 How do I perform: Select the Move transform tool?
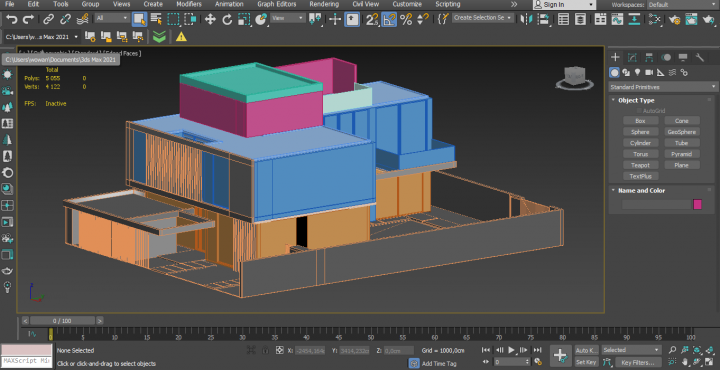point(210,19)
